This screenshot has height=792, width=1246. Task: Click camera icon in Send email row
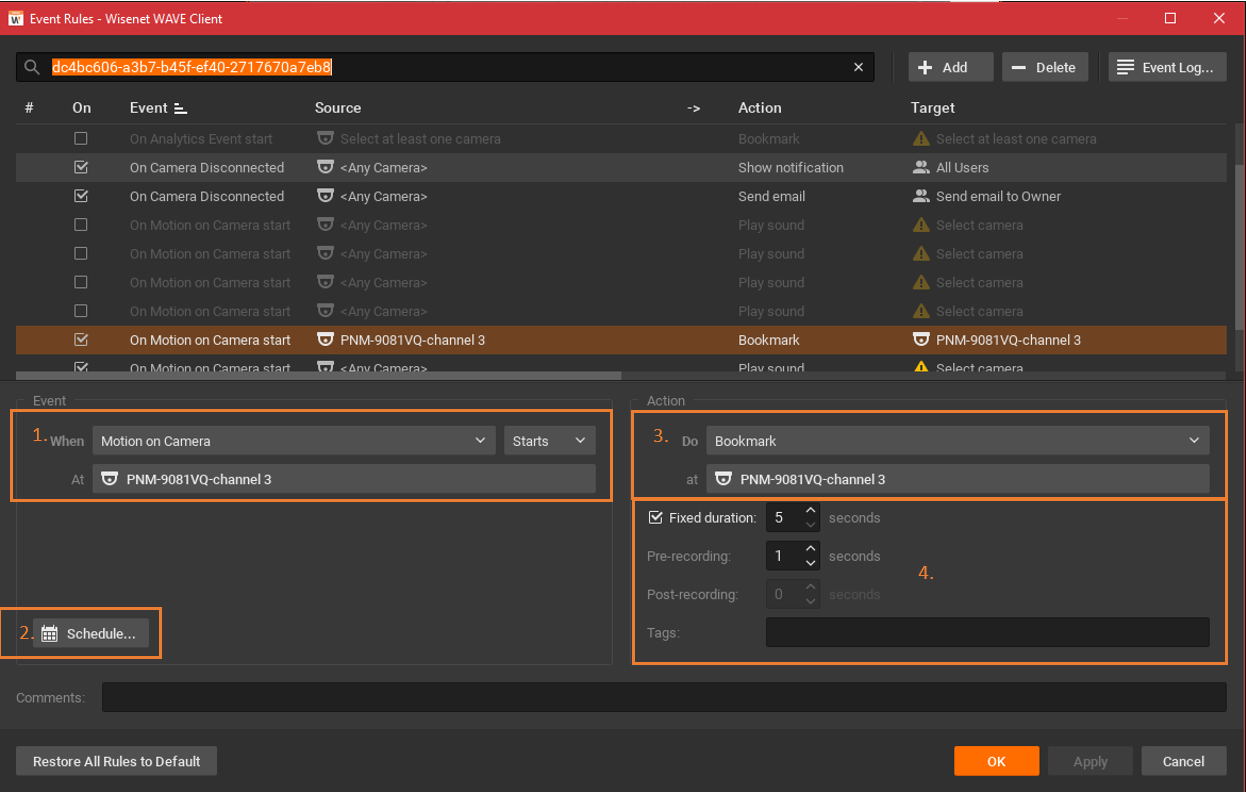pos(325,196)
